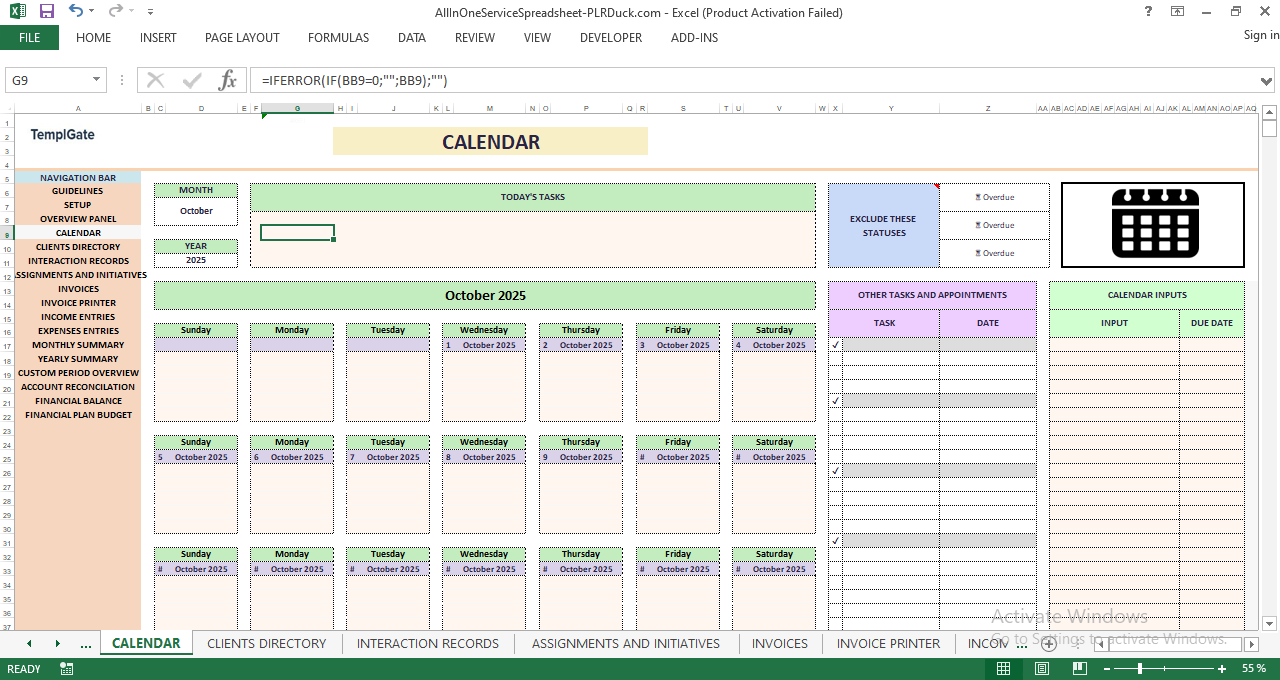The height and width of the screenshot is (680, 1280).
Task: Switch to the CLIENTS DIRECTORY sheet tab
Action: (x=267, y=644)
